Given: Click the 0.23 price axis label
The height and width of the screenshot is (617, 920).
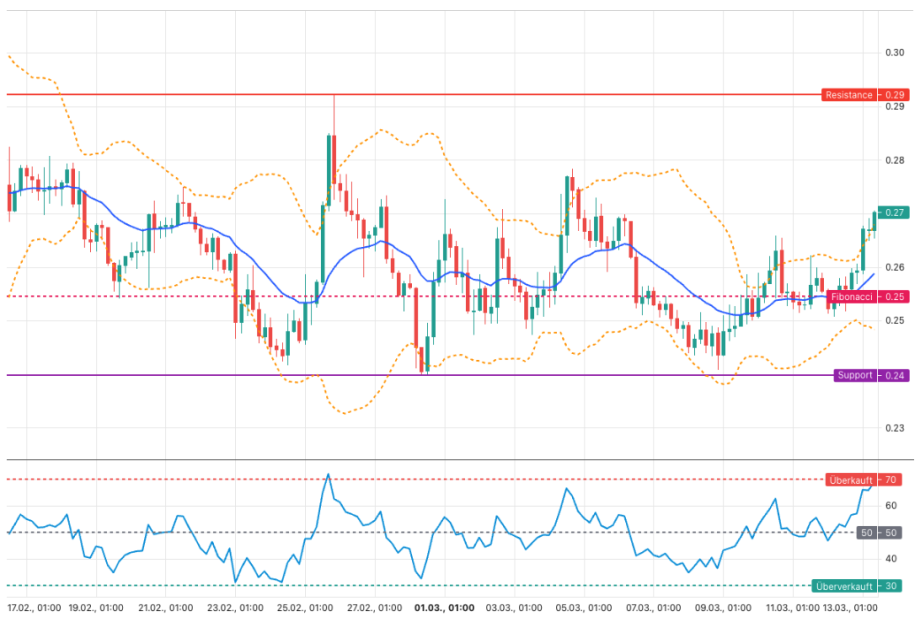Looking at the screenshot, I should pyautogui.click(x=894, y=429).
